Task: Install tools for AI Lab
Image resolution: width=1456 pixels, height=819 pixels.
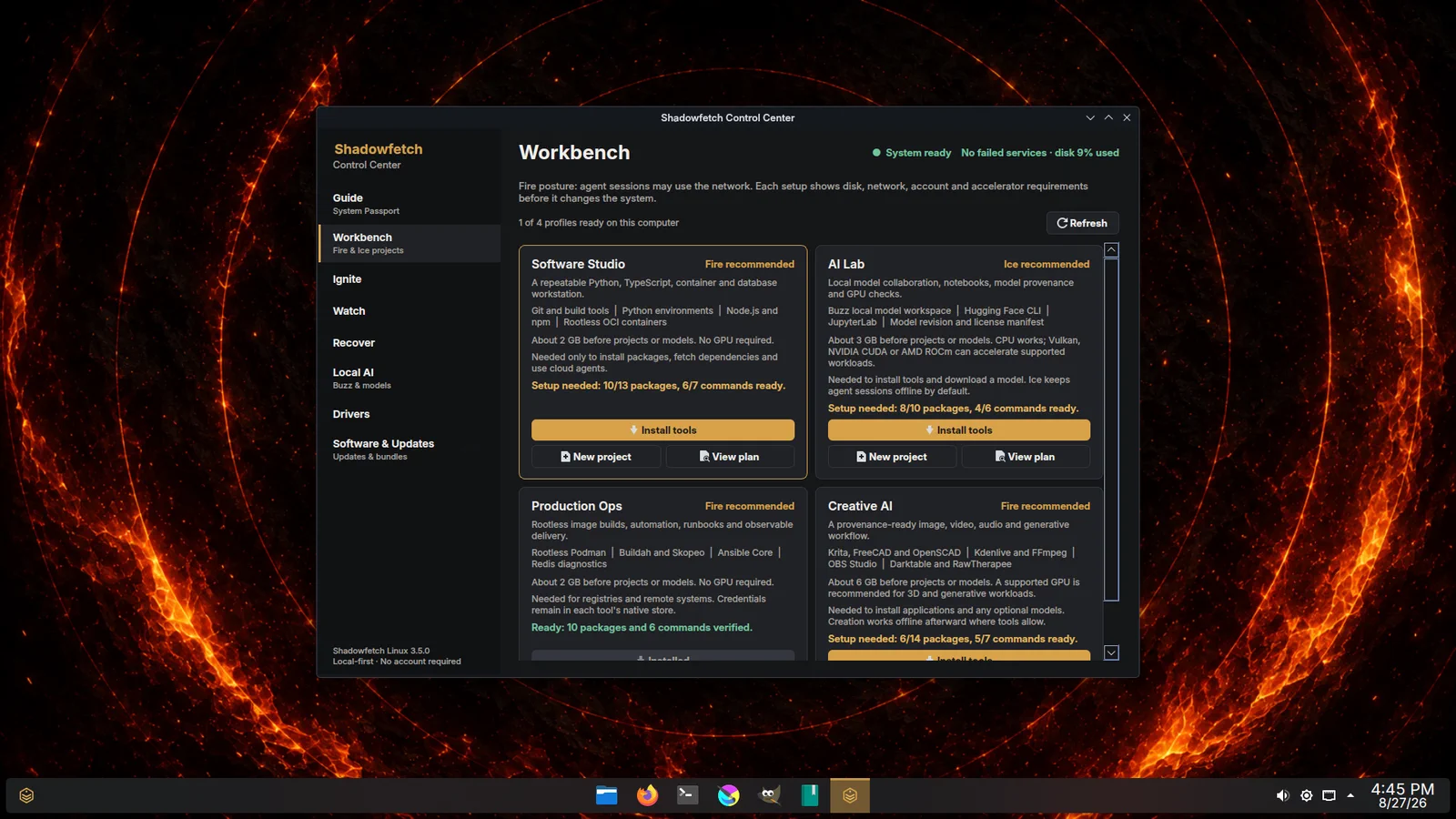Action: [958, 430]
